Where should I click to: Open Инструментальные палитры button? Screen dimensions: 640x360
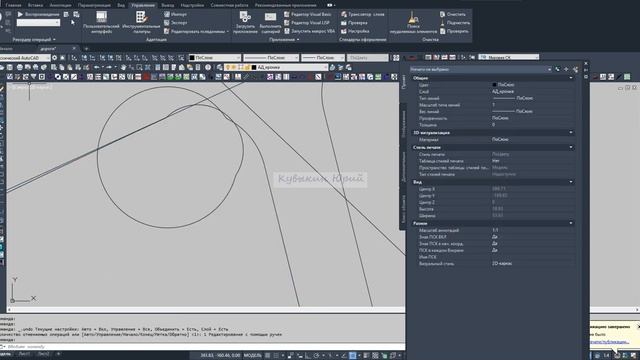[141, 22]
